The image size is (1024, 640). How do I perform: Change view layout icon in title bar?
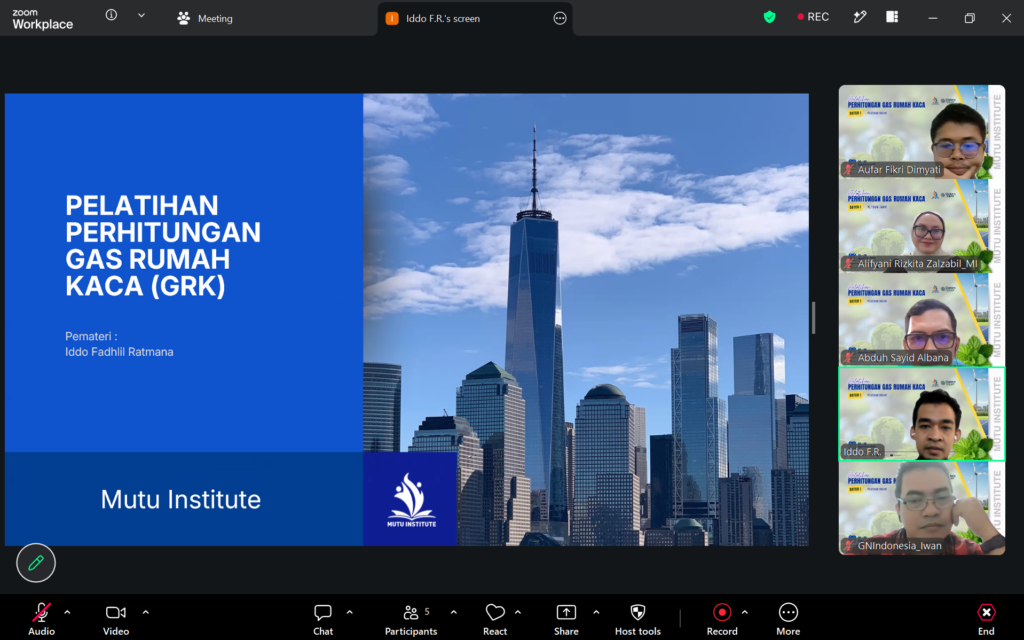[x=892, y=17]
